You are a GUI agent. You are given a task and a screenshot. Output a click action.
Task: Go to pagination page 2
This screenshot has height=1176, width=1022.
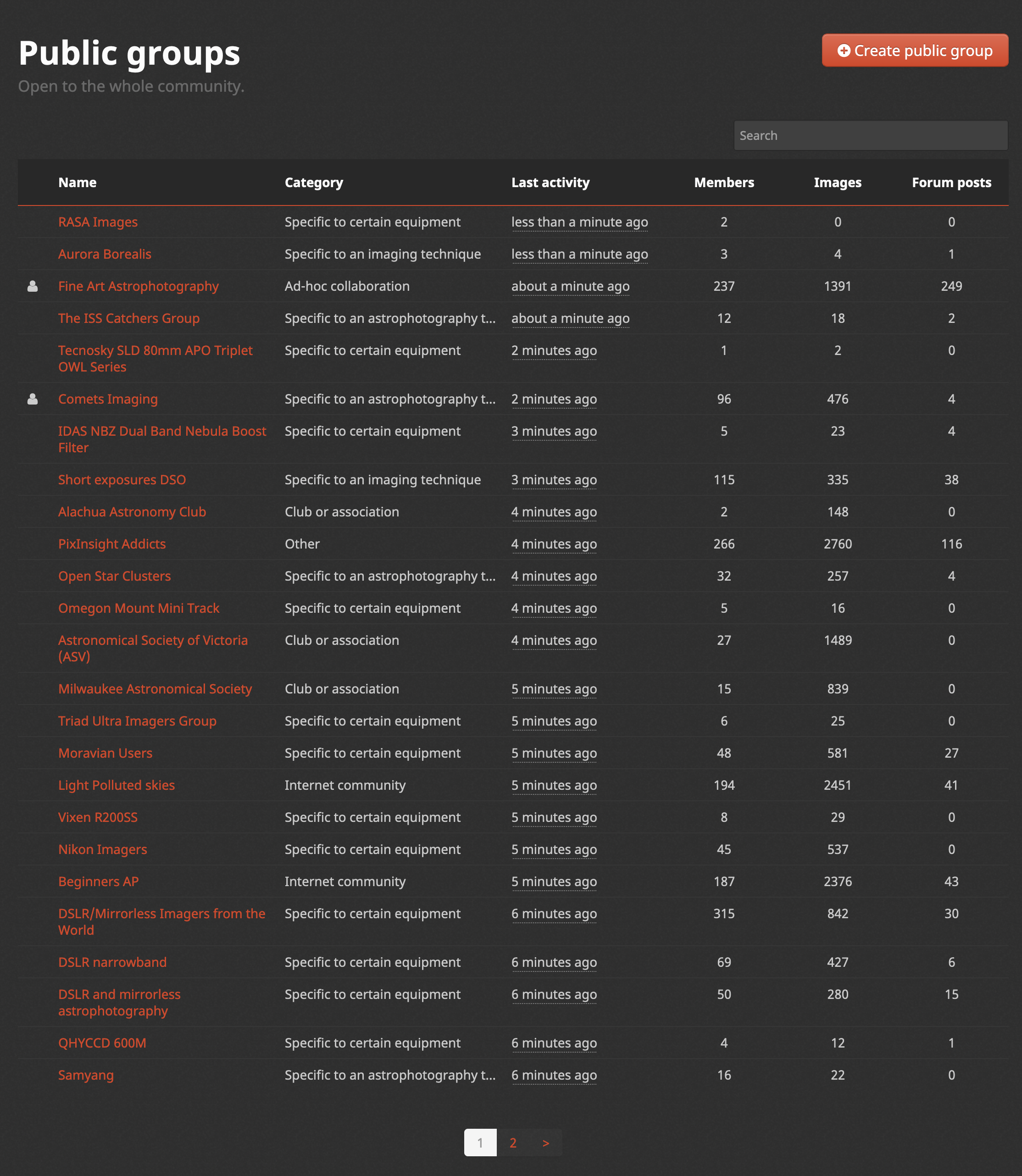(x=513, y=1143)
